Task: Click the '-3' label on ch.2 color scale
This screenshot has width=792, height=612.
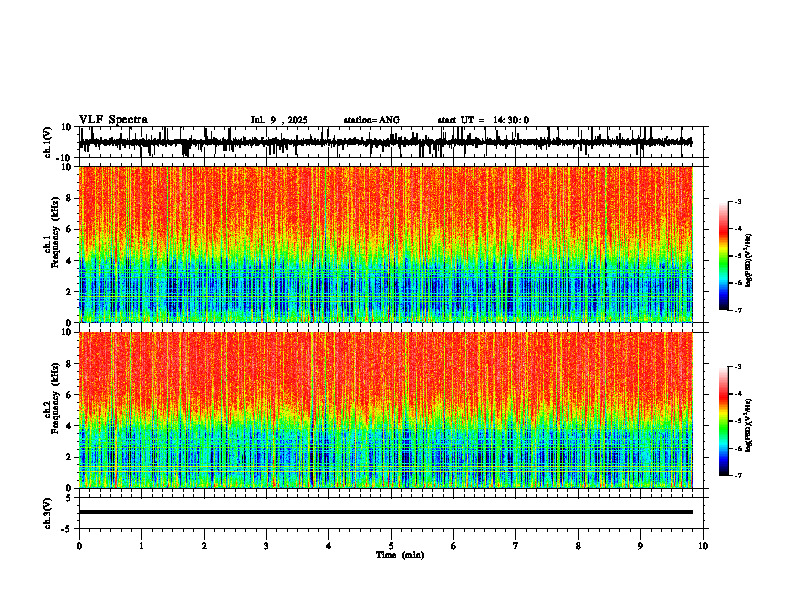Action: pos(738,367)
